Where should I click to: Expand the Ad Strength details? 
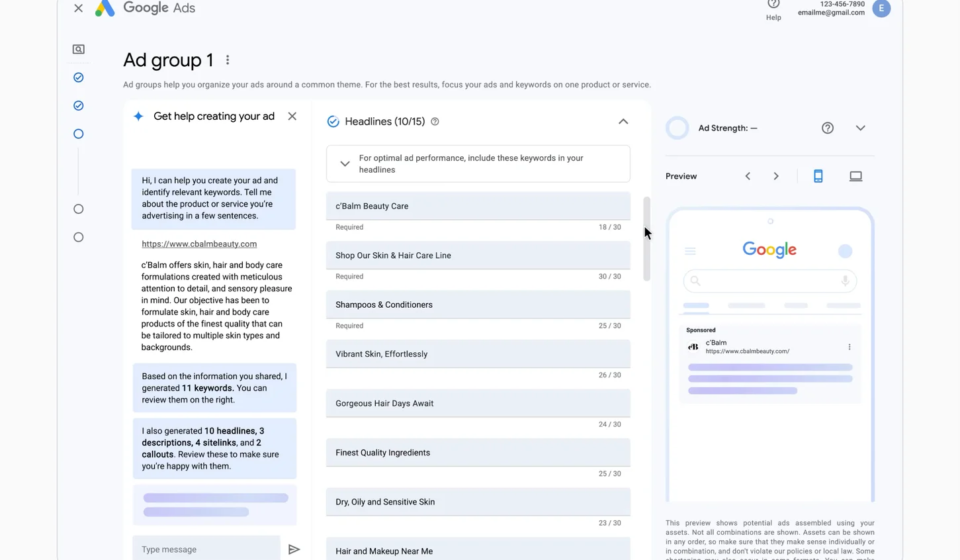(860, 128)
